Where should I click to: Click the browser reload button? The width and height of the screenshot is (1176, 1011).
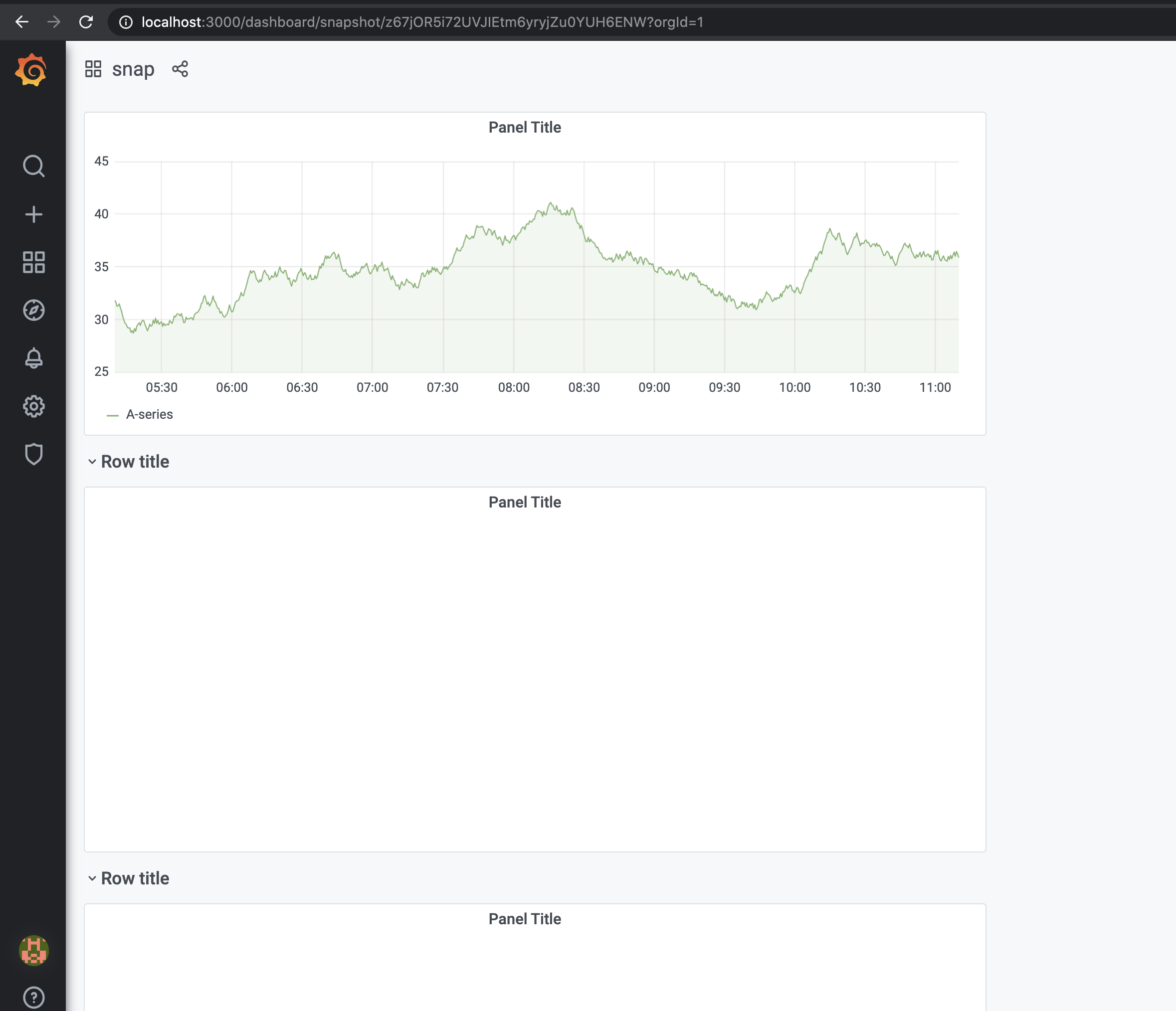pyautogui.click(x=86, y=22)
